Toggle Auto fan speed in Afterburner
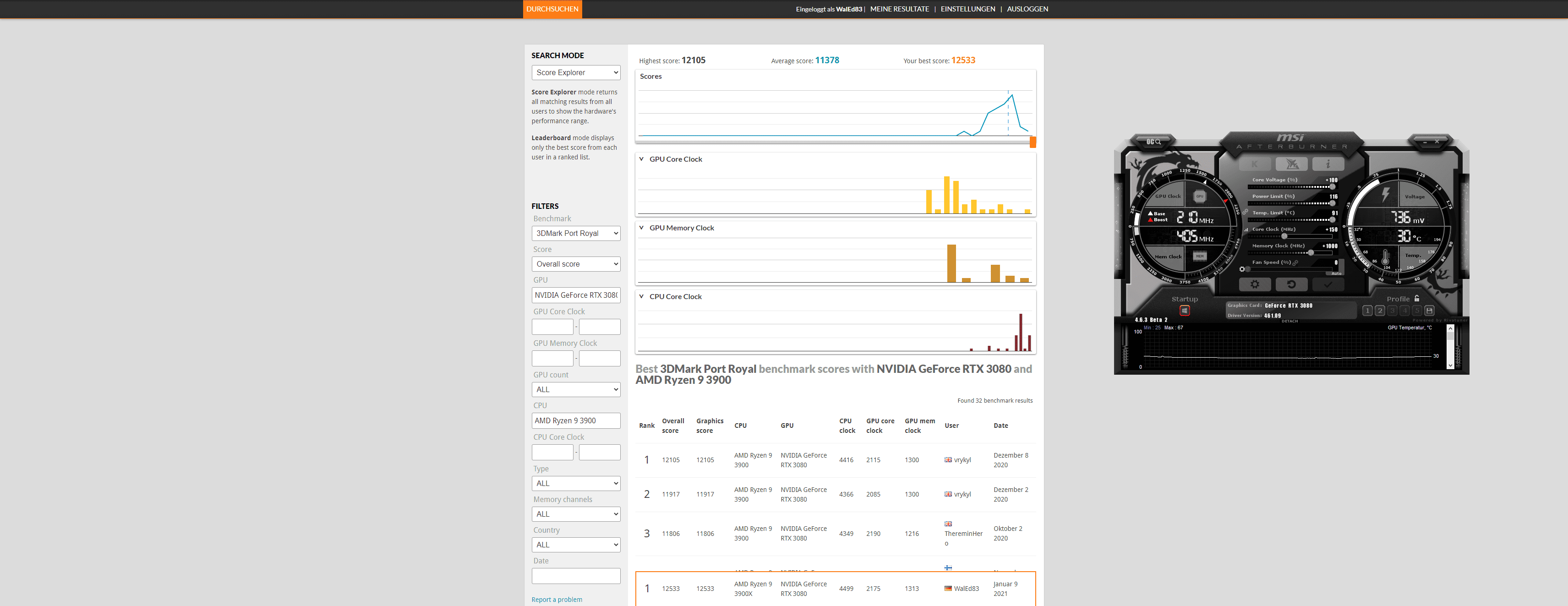The width and height of the screenshot is (1568, 606). 1336,273
